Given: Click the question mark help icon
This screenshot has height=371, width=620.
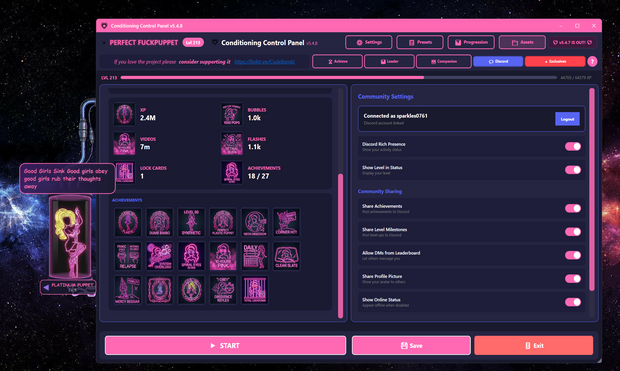Looking at the screenshot, I should coord(592,61).
